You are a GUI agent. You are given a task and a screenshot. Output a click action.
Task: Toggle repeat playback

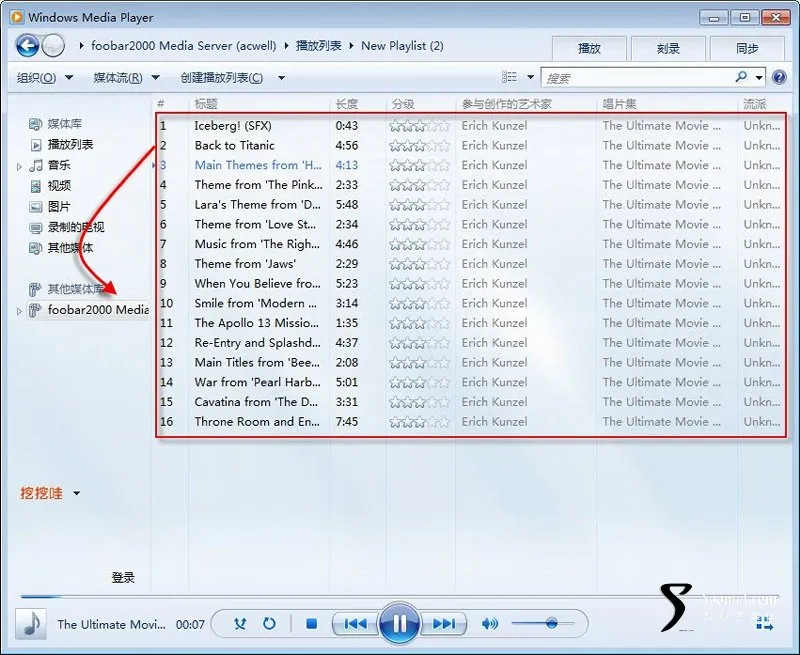coord(269,623)
